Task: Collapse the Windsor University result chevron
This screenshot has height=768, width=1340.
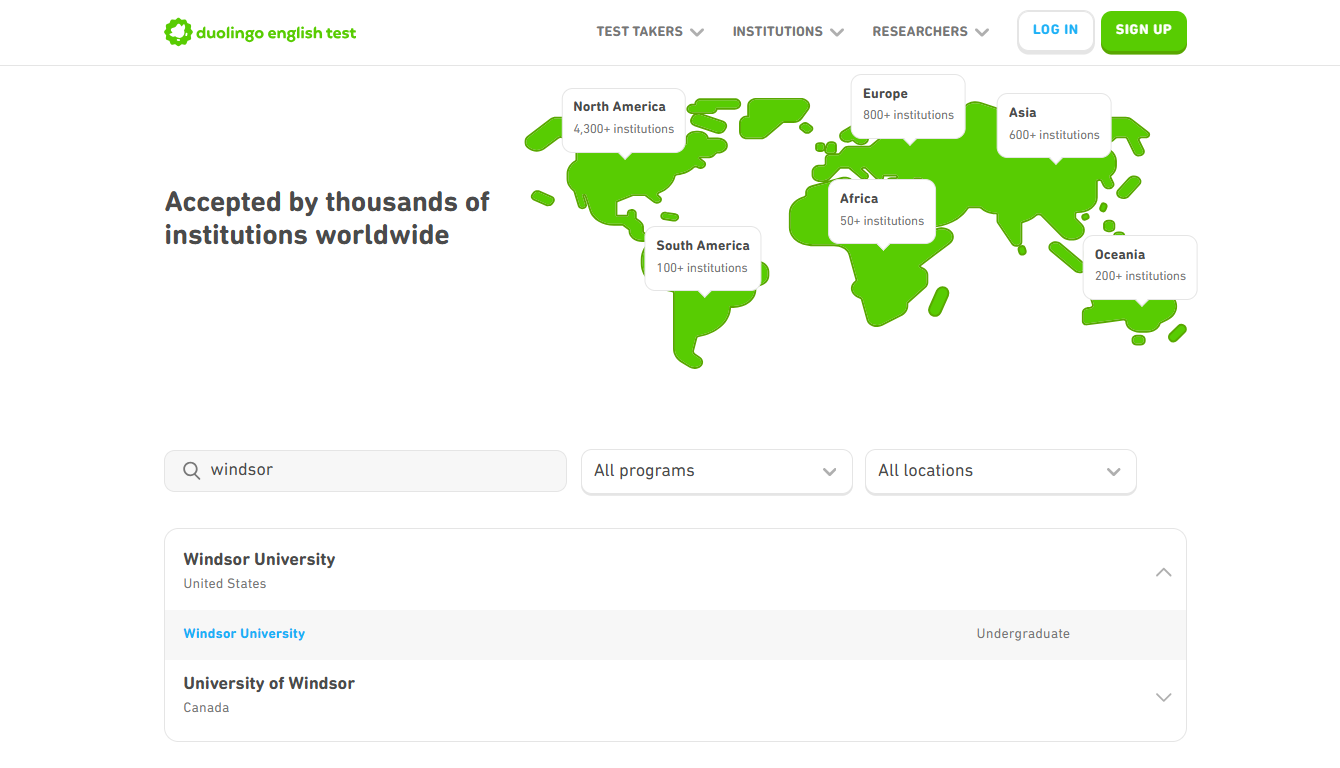Action: (1163, 573)
